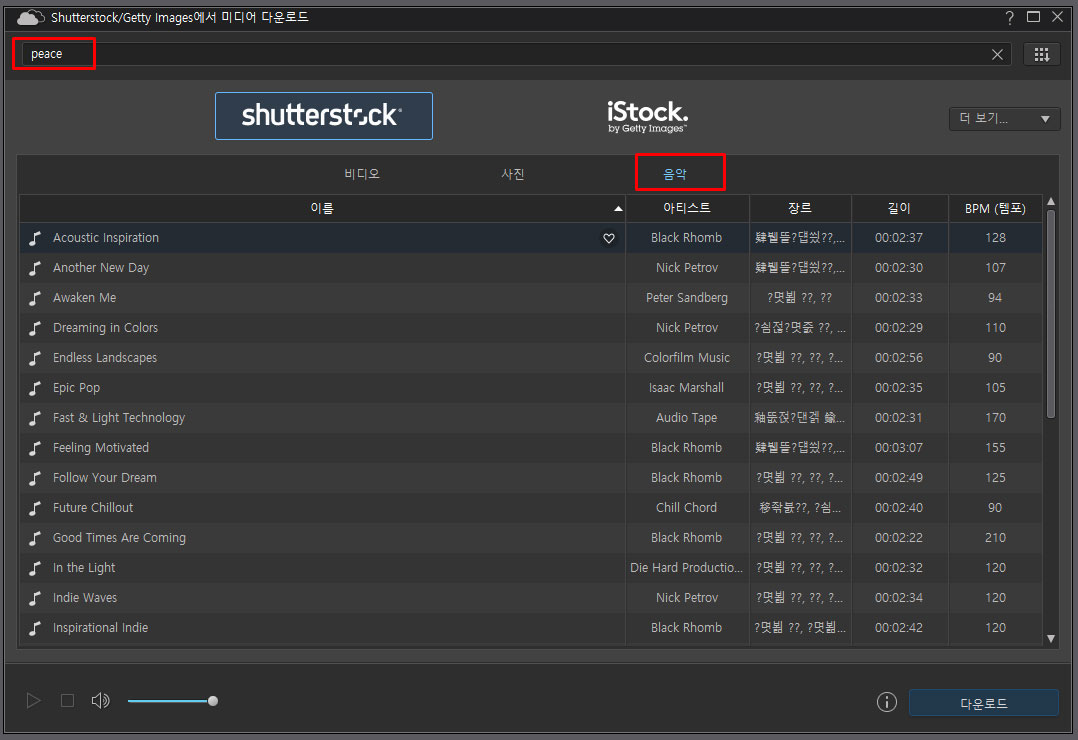Viewport: 1078px width, 740px height.
Task: Sort by 이름 column header
Action: 322,208
